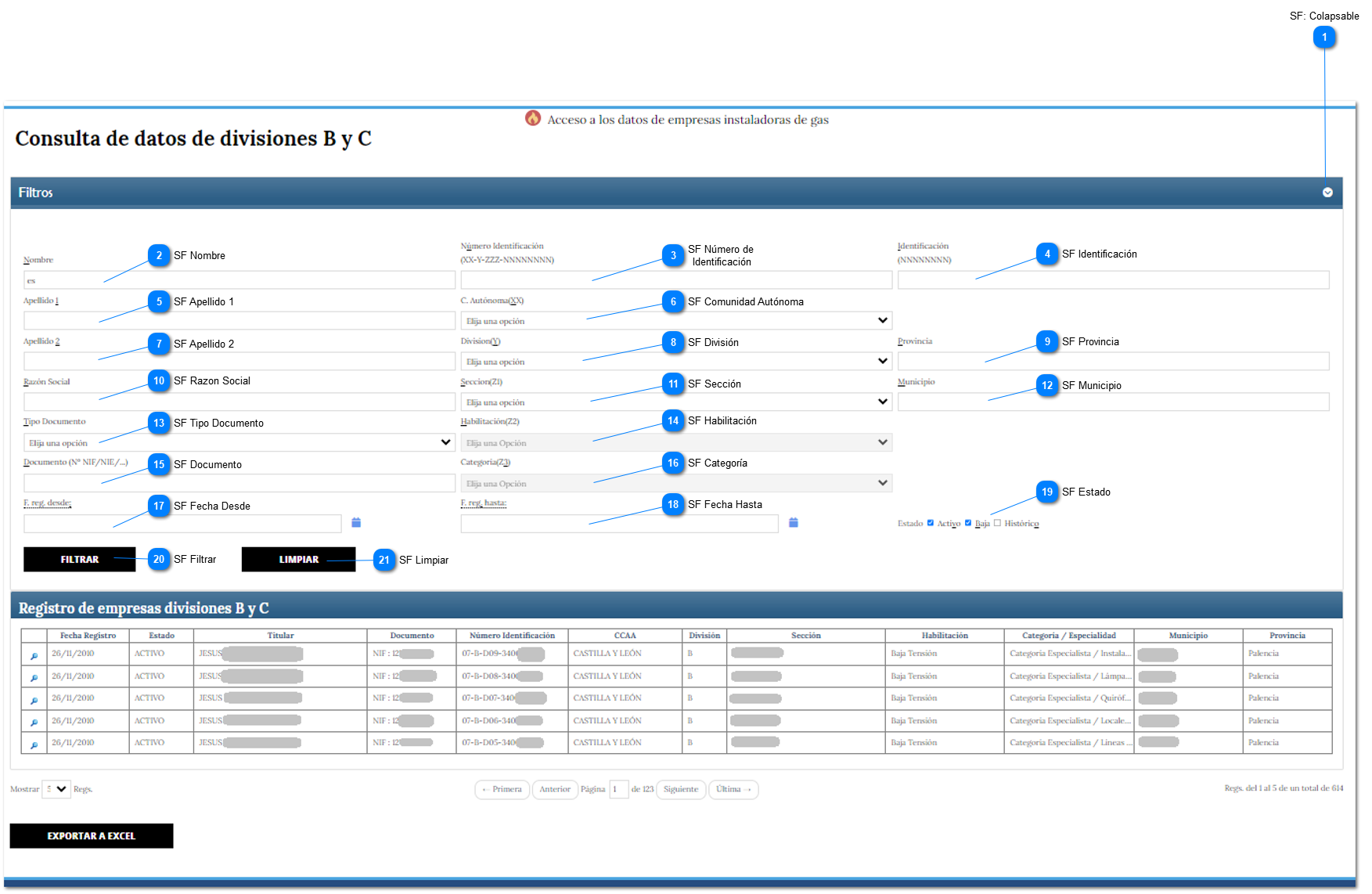The image size is (1372, 894).
Task: Focus the Documento NIF/NIE input field
Action: pos(239,484)
